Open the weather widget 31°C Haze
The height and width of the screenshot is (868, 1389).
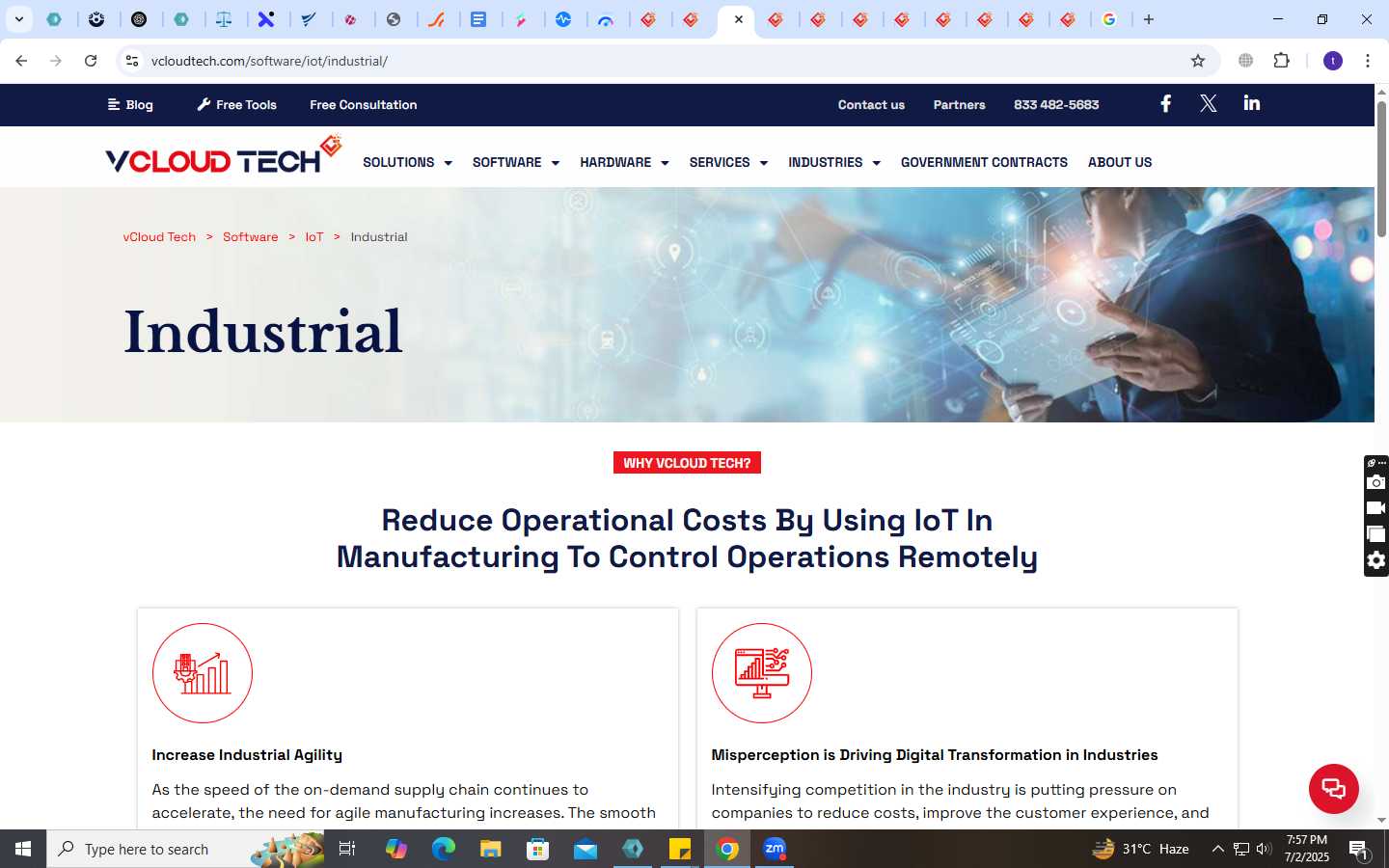click(x=1140, y=849)
